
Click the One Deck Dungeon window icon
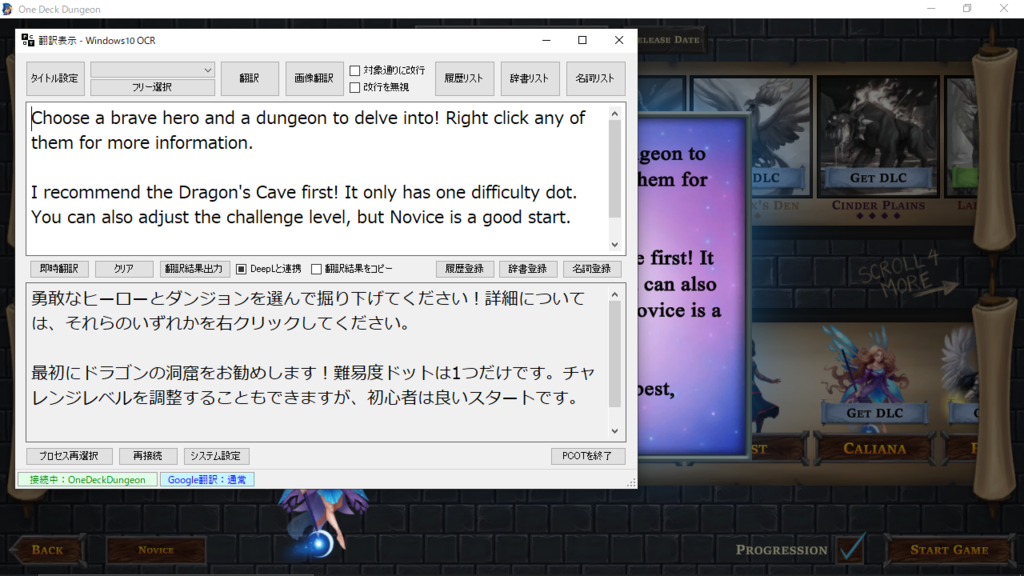point(8,9)
